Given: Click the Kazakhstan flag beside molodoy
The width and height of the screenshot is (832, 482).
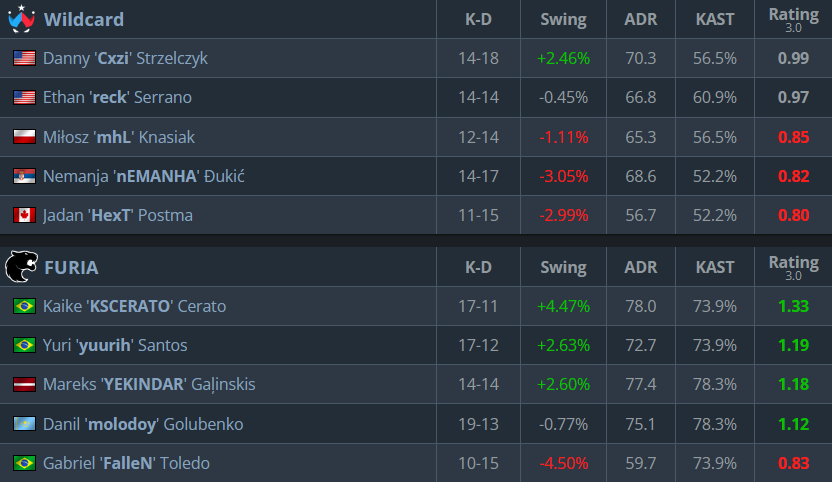Looking at the screenshot, I should (24, 424).
